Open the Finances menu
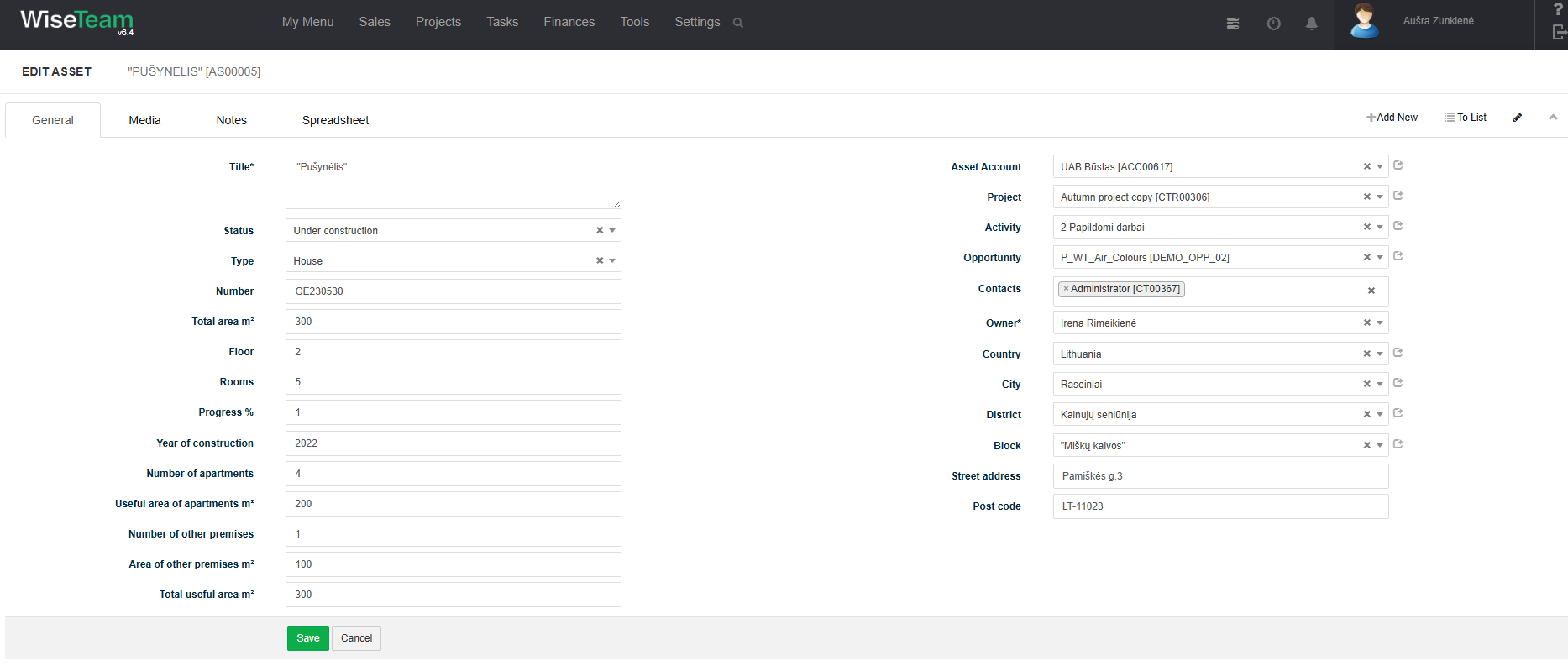Viewport: 1568px width, 666px height. pos(569,22)
